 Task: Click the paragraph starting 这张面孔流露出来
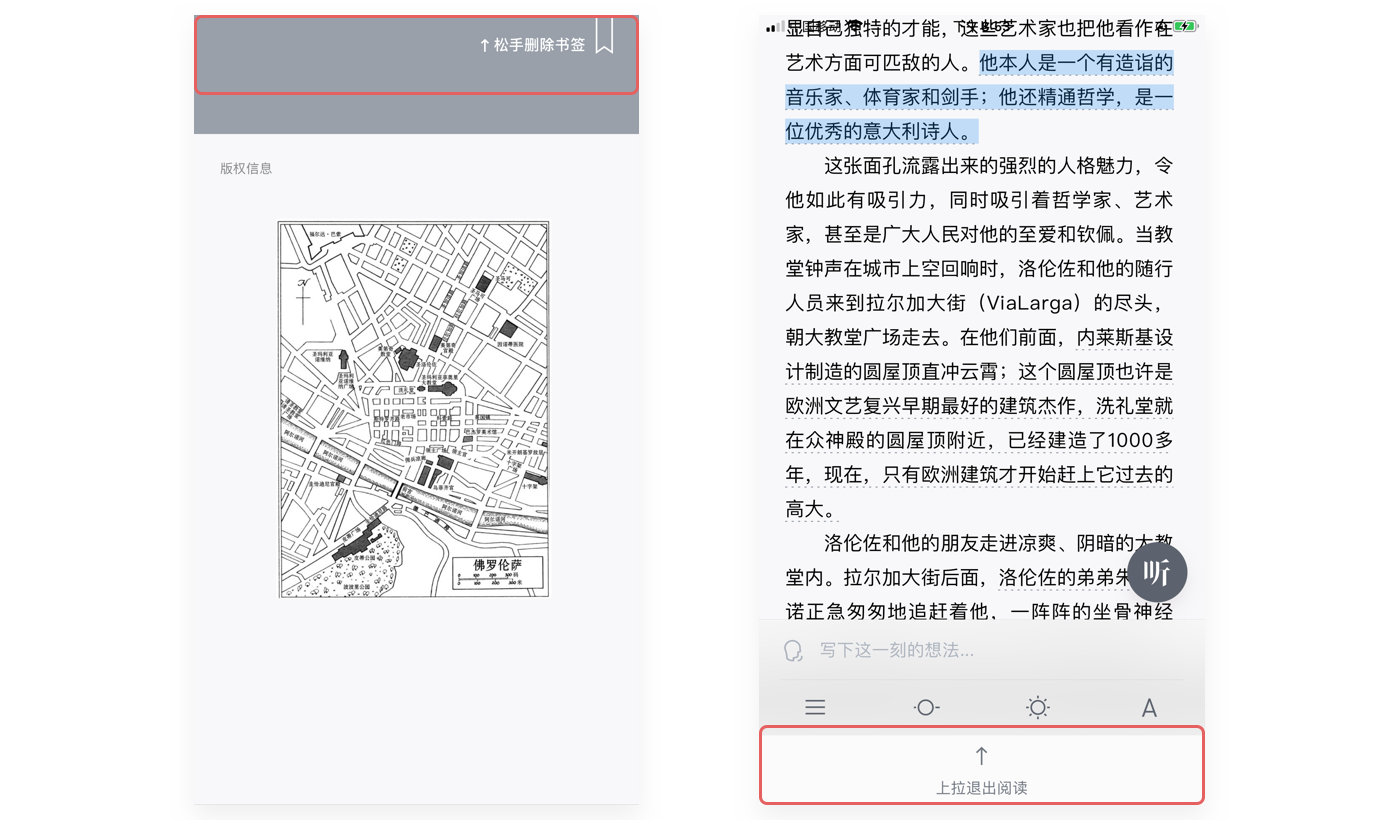[979, 336]
